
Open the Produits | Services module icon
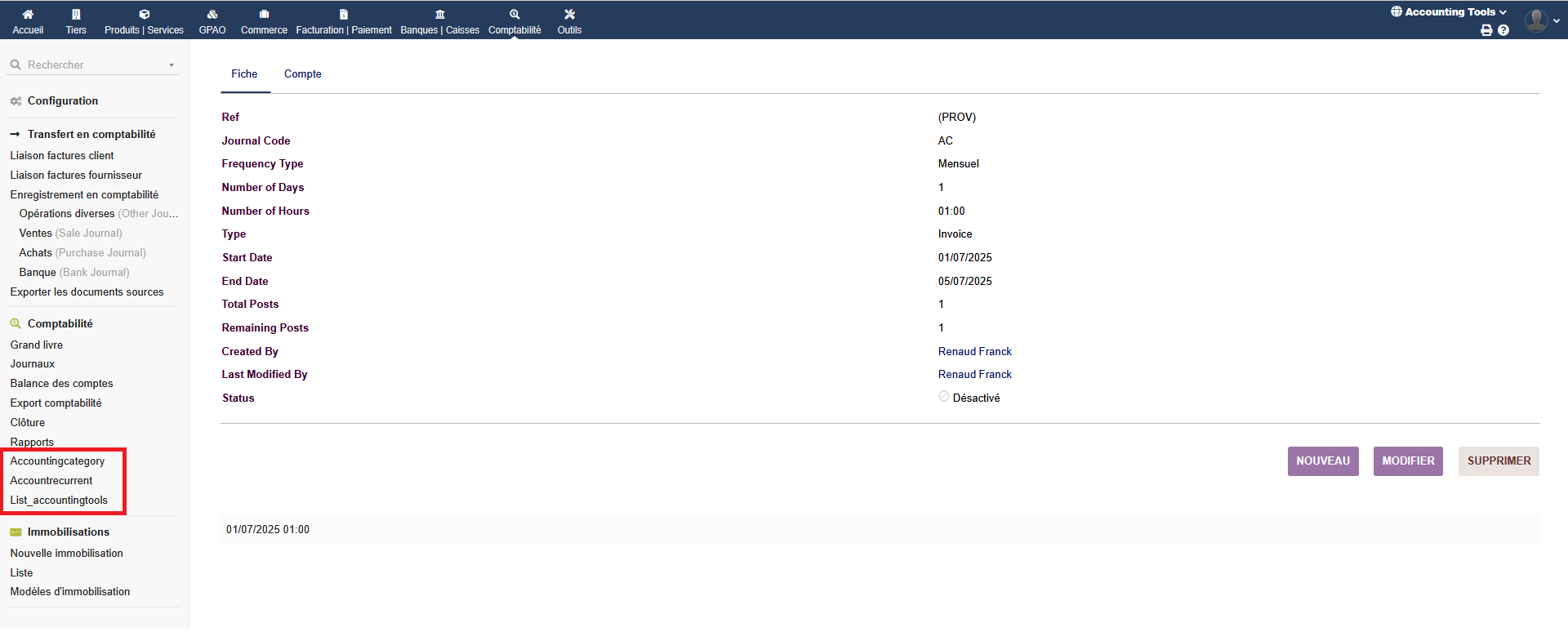click(x=144, y=14)
